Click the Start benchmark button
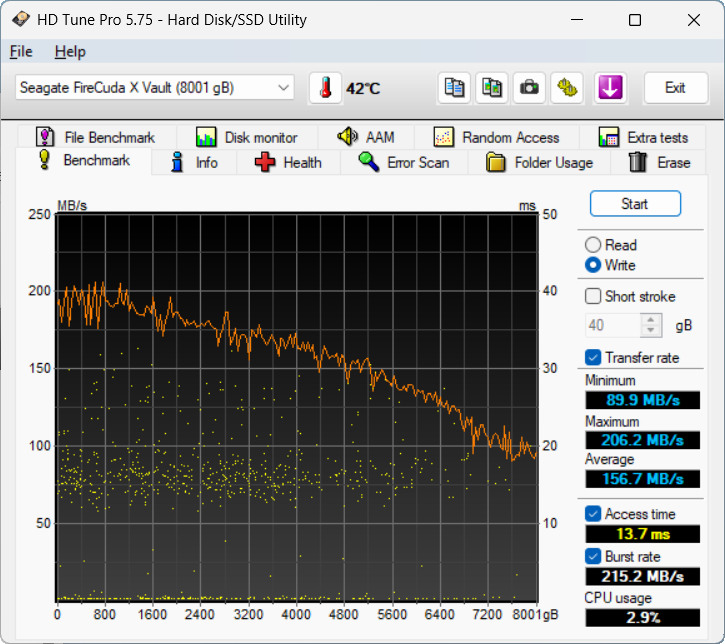The height and width of the screenshot is (644, 725). pos(635,203)
